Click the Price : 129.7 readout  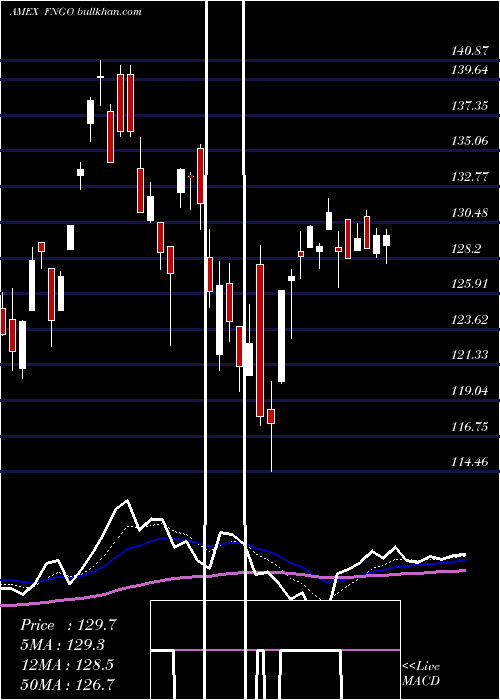coord(68,625)
